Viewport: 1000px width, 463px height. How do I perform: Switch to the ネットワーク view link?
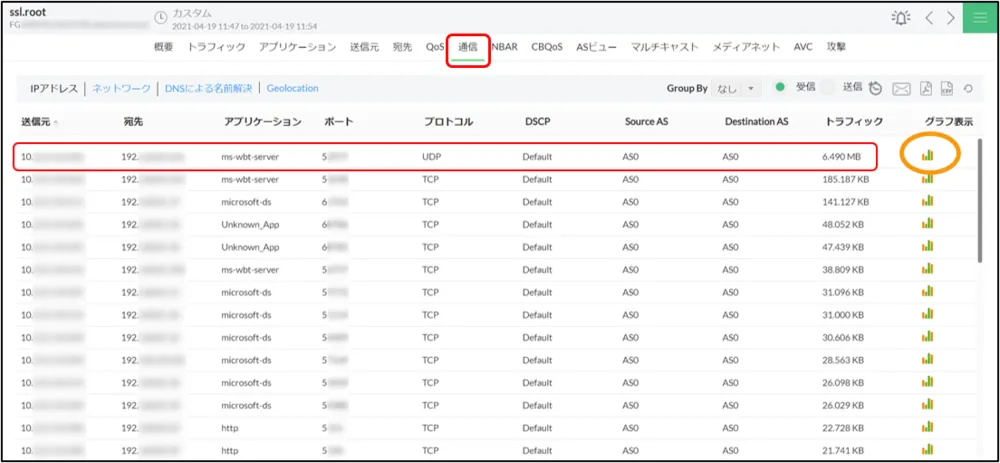pos(121,89)
